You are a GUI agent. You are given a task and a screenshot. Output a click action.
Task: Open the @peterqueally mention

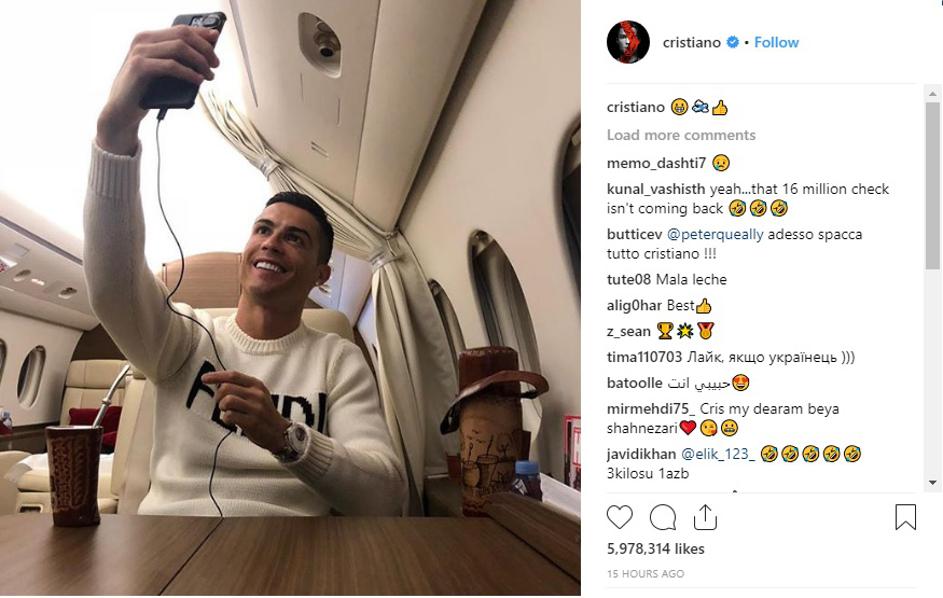click(x=715, y=234)
